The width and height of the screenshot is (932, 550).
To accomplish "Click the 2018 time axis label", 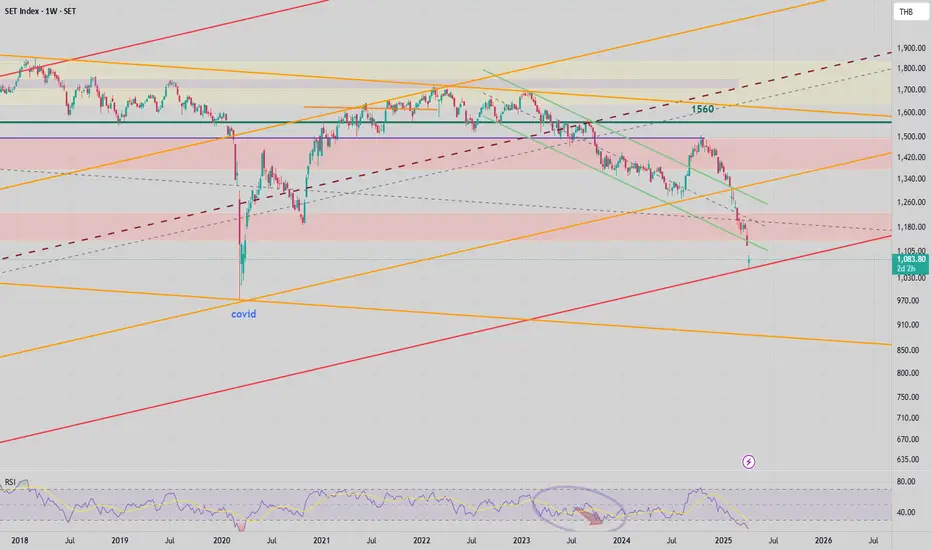I will tap(20, 540).
